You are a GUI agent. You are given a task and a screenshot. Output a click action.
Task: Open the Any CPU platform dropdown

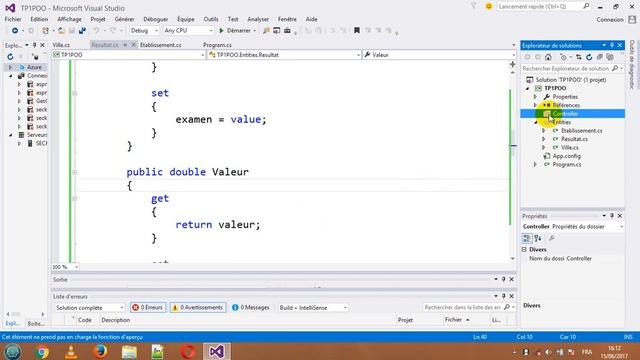coord(188,31)
